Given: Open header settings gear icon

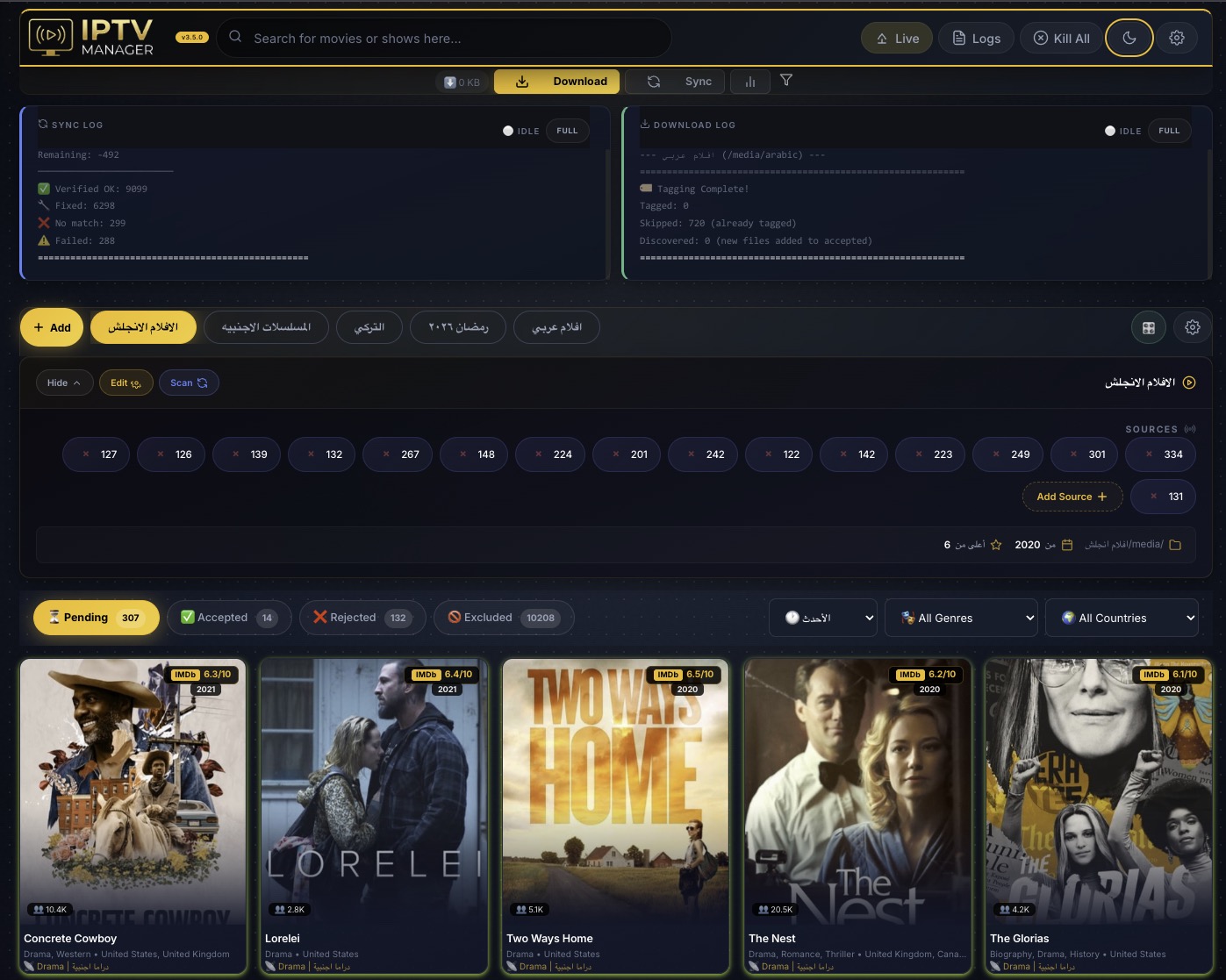Looking at the screenshot, I should 1177,38.
